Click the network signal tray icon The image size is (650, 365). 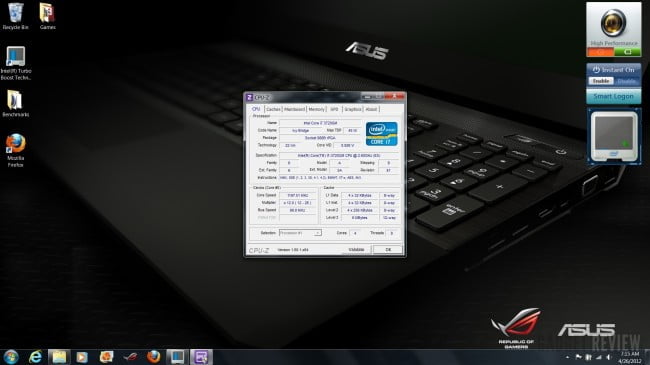599,357
